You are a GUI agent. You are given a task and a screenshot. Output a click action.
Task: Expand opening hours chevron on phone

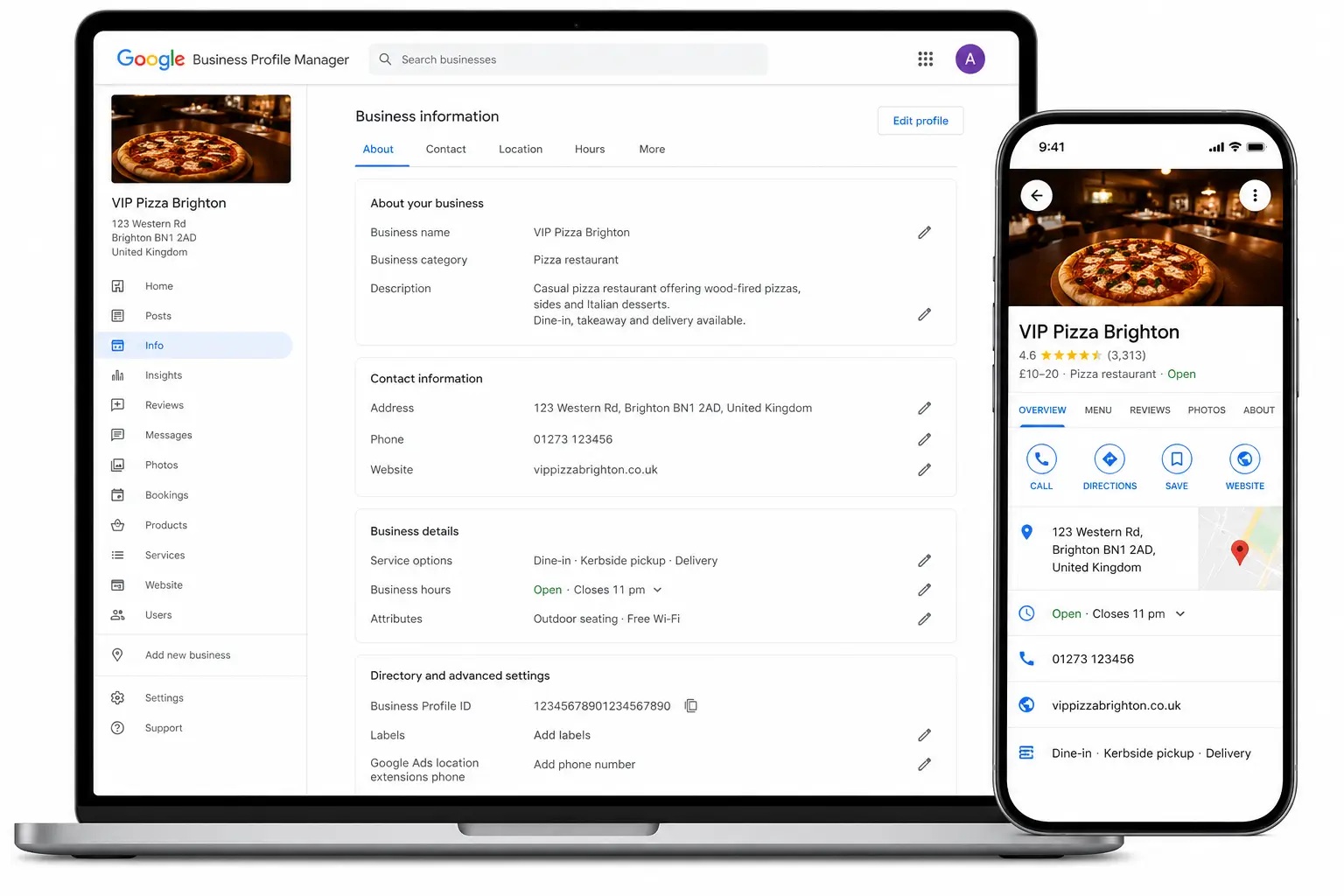[x=1180, y=614]
